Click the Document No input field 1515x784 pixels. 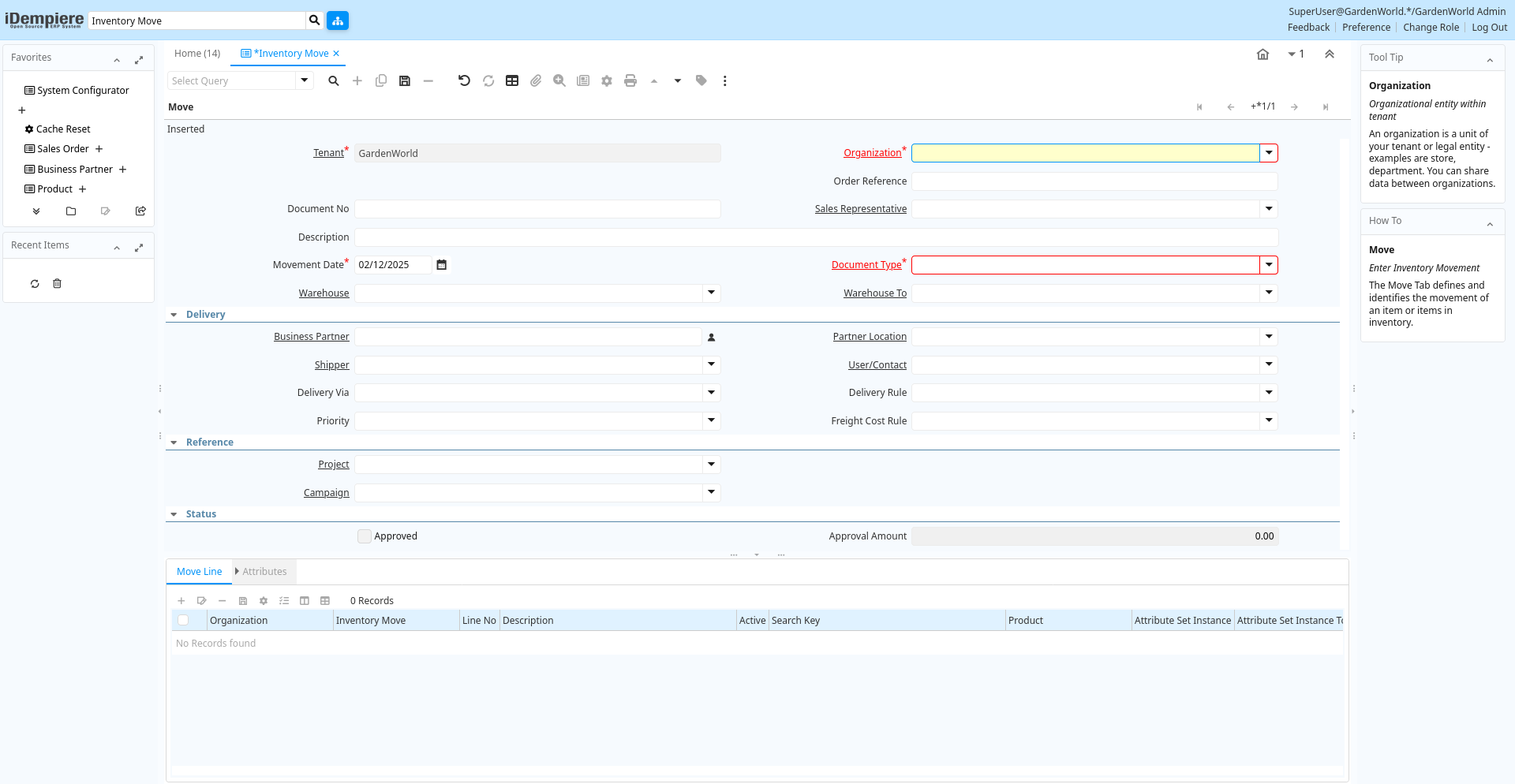(537, 209)
